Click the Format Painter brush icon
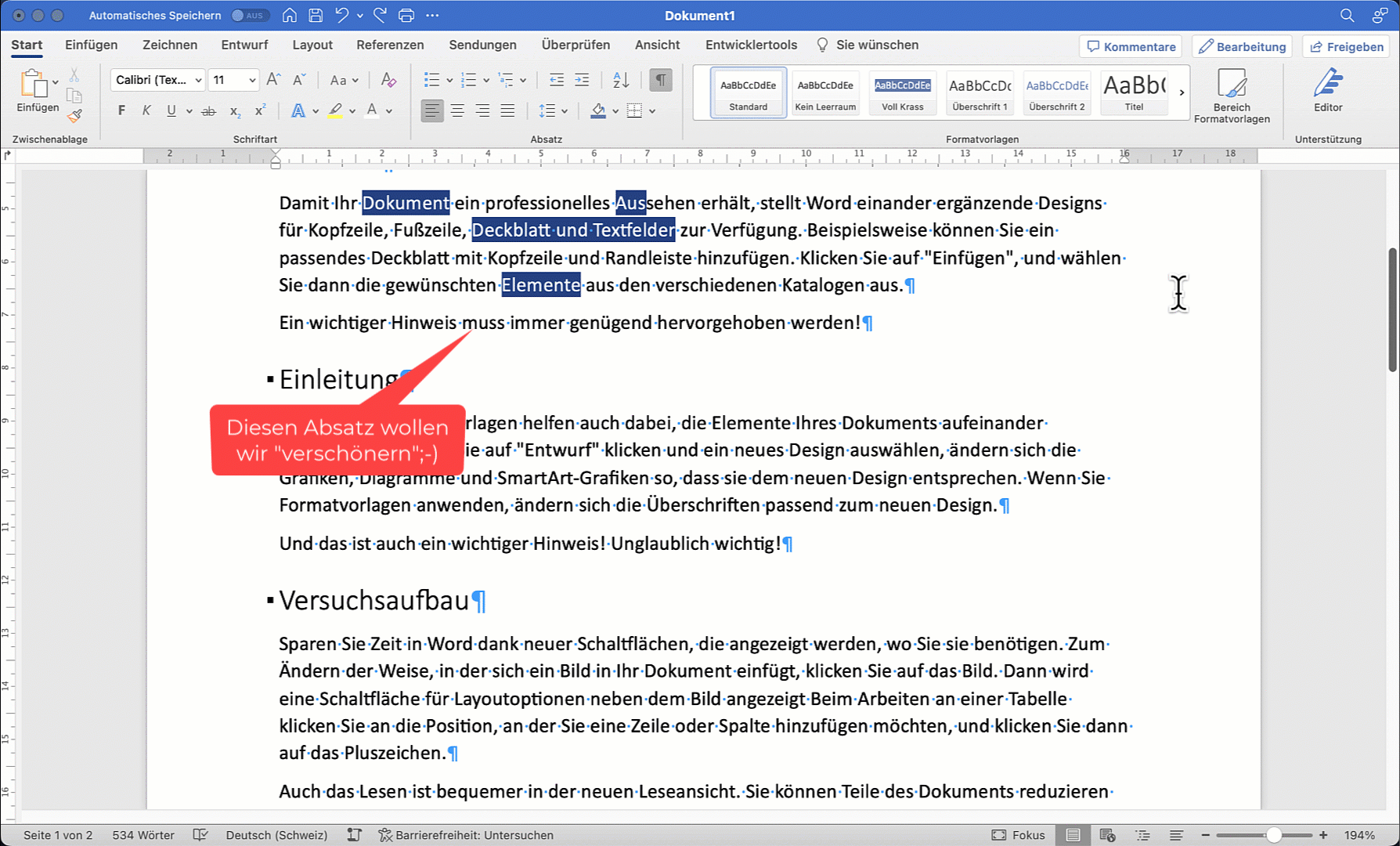 [x=74, y=117]
